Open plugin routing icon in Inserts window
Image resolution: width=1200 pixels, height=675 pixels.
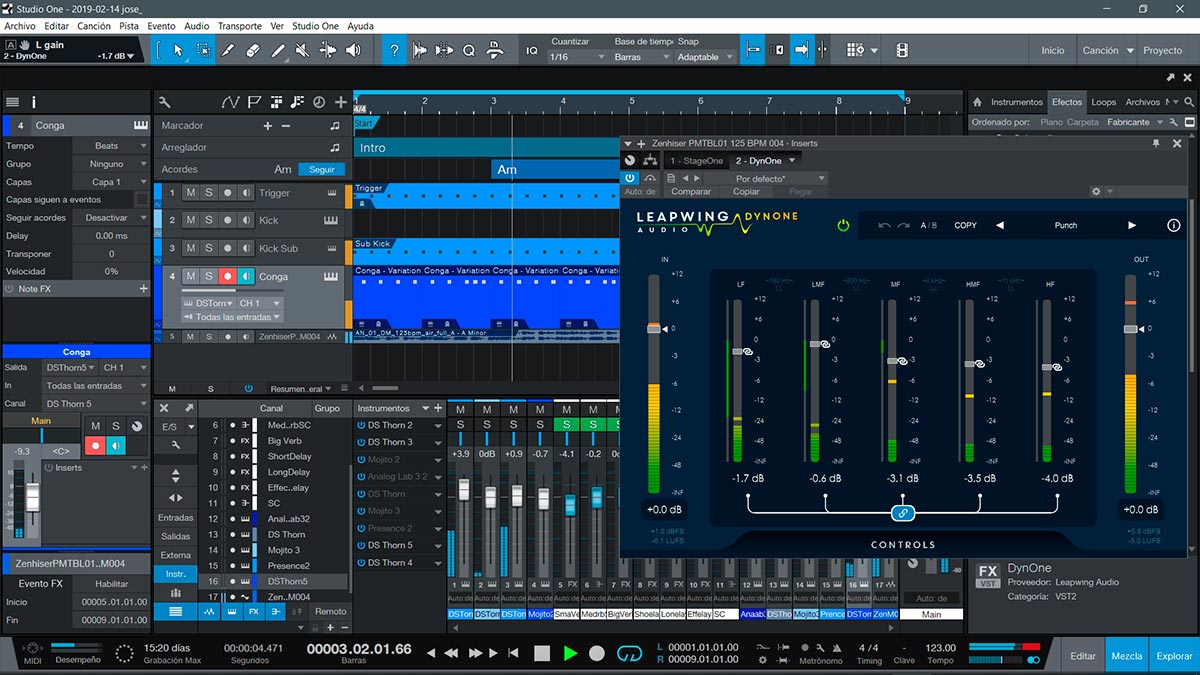tap(650, 160)
